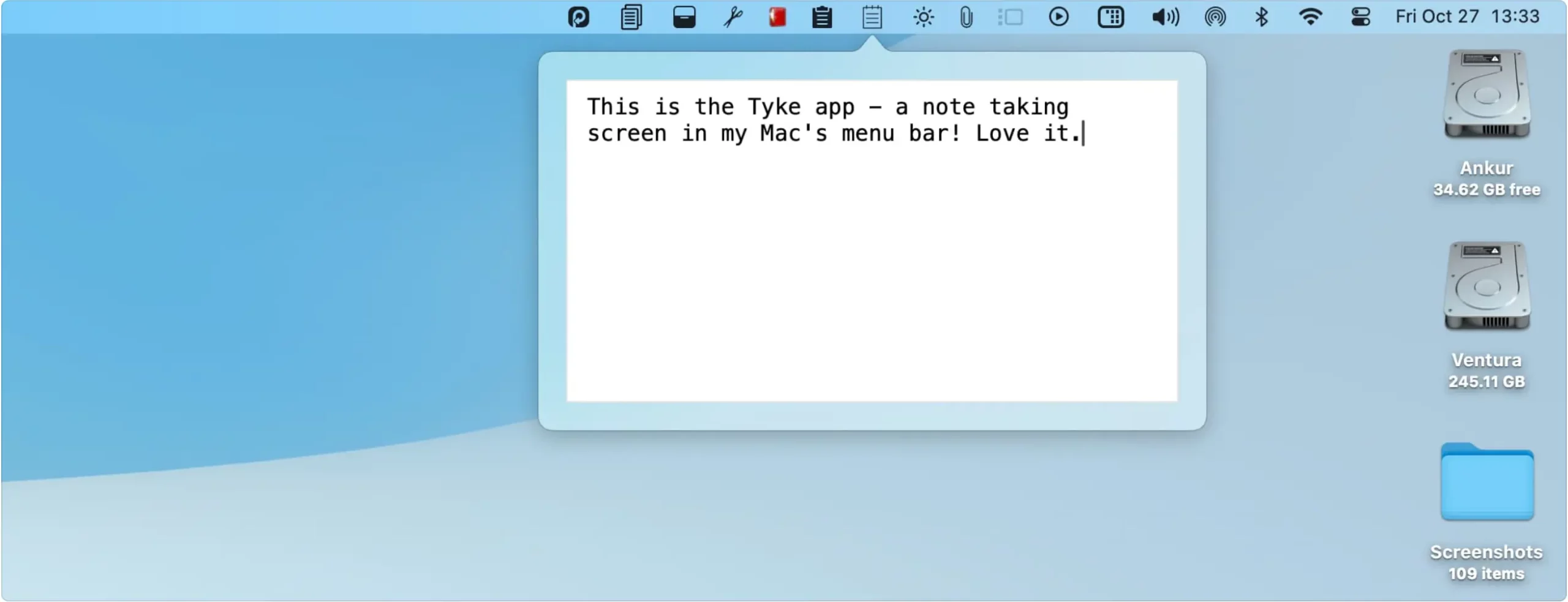Click the half-filled drawer menu bar icon
Image resolution: width=1568 pixels, height=602 pixels.
pyautogui.click(x=684, y=17)
